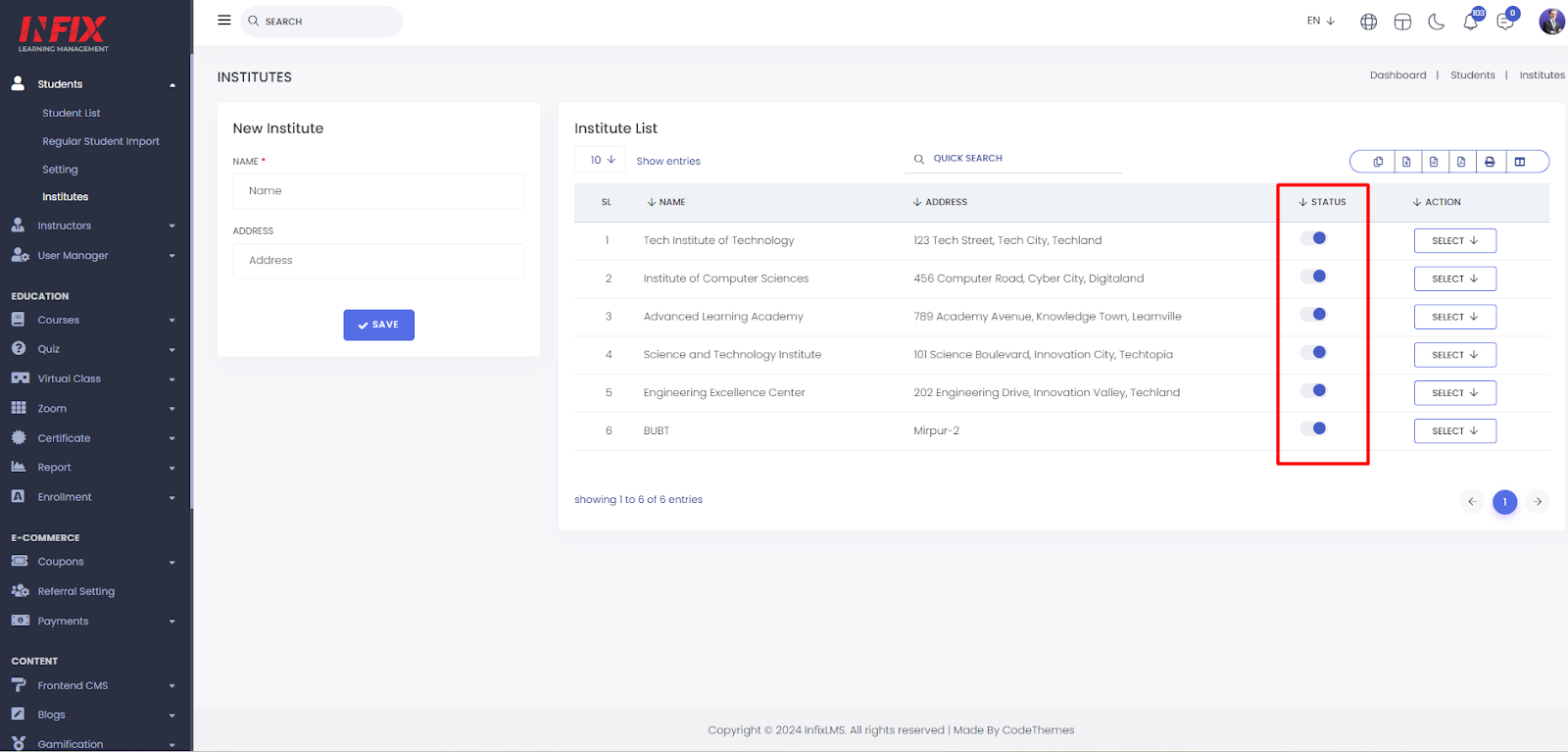This screenshot has height=752, width=1568.
Task: Expand the Instructors sidebar menu
Action: [x=95, y=226]
